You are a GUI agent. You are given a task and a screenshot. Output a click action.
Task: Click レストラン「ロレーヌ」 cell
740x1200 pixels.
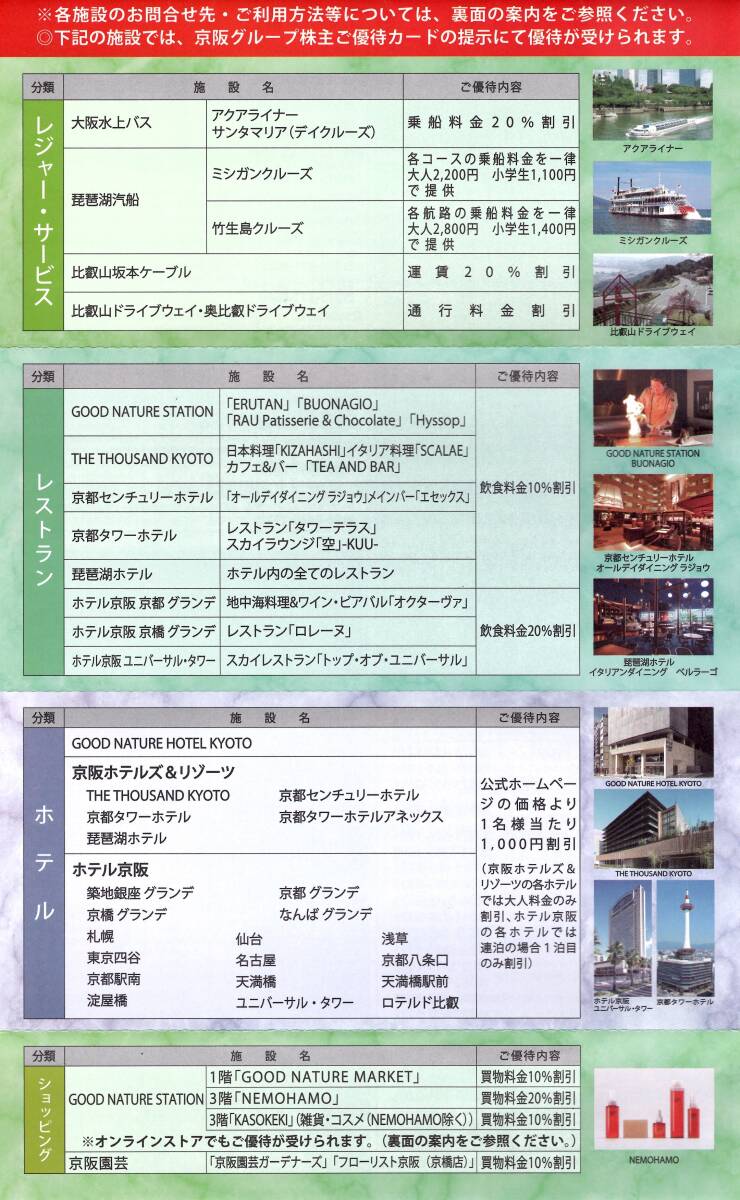348,632
